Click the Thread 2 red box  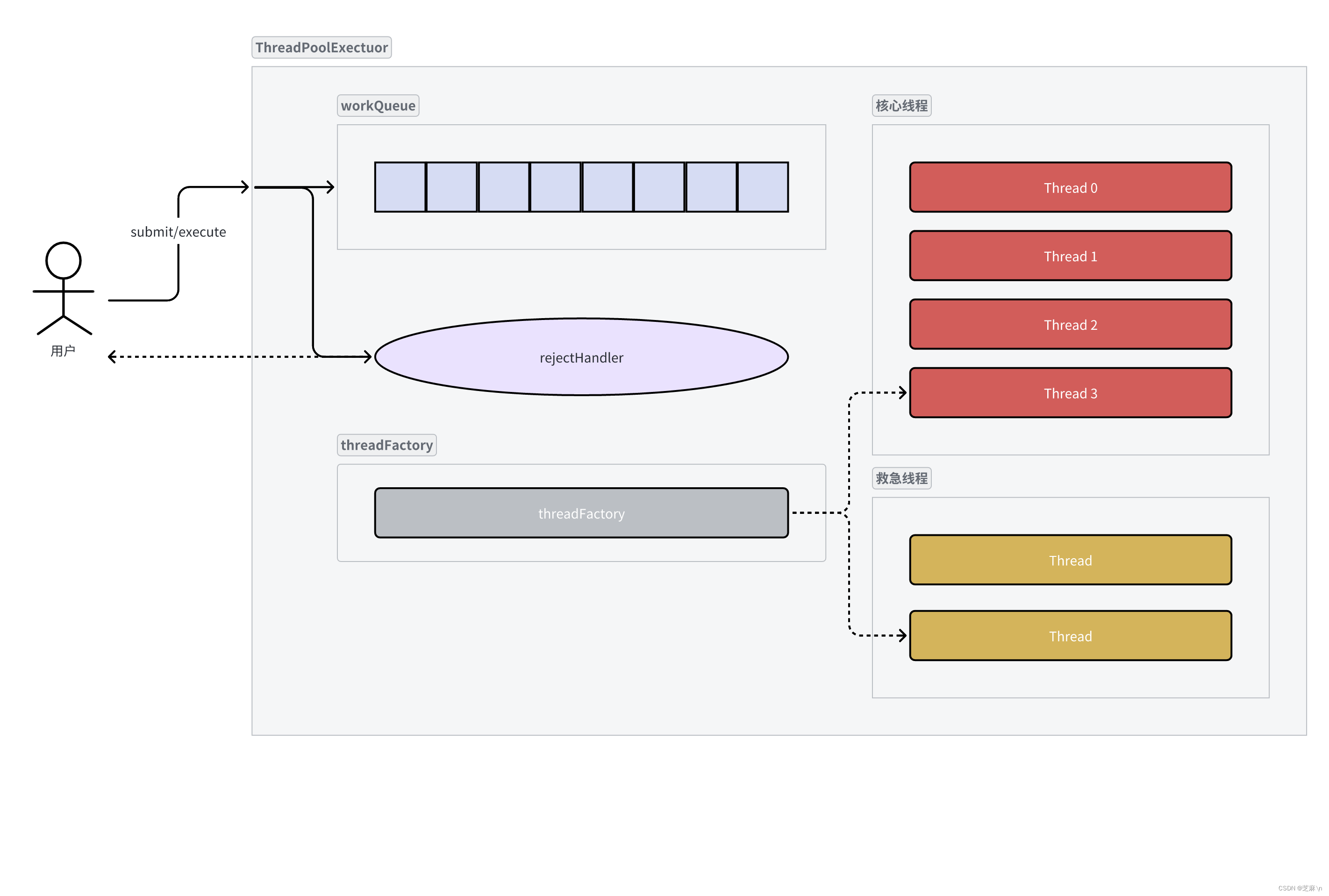1070,325
